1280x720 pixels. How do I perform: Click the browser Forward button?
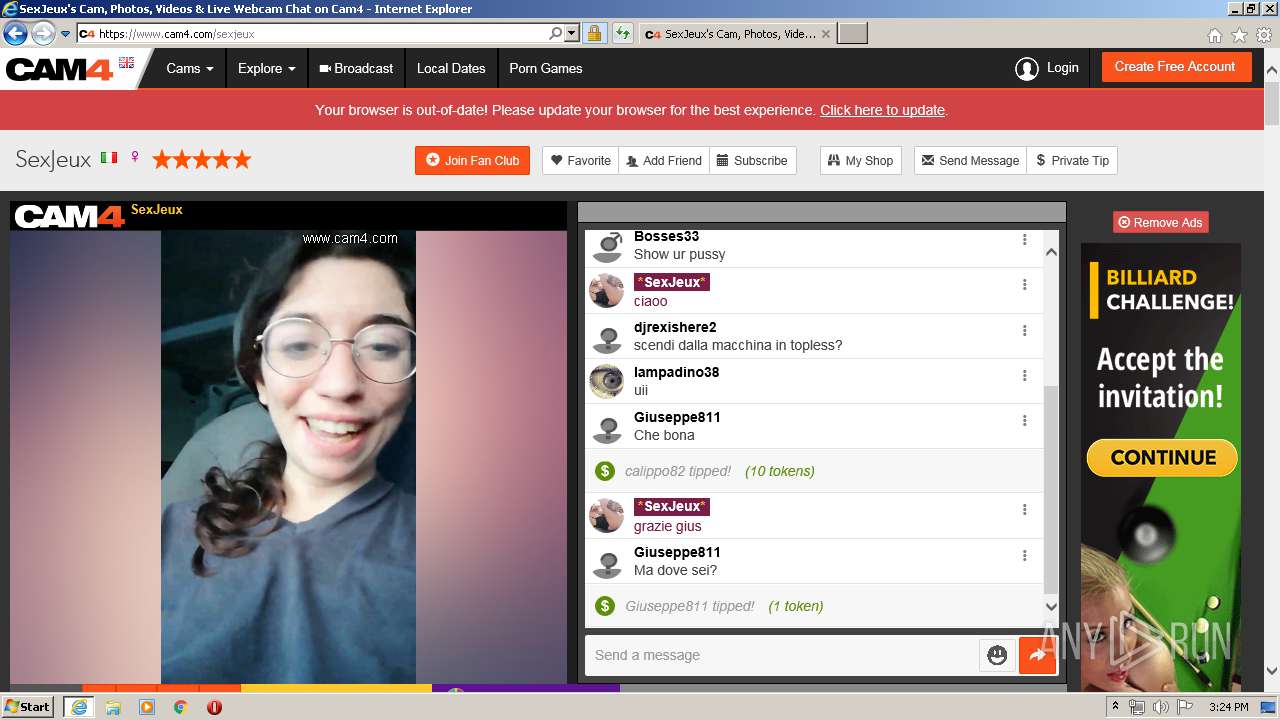[x=43, y=33]
